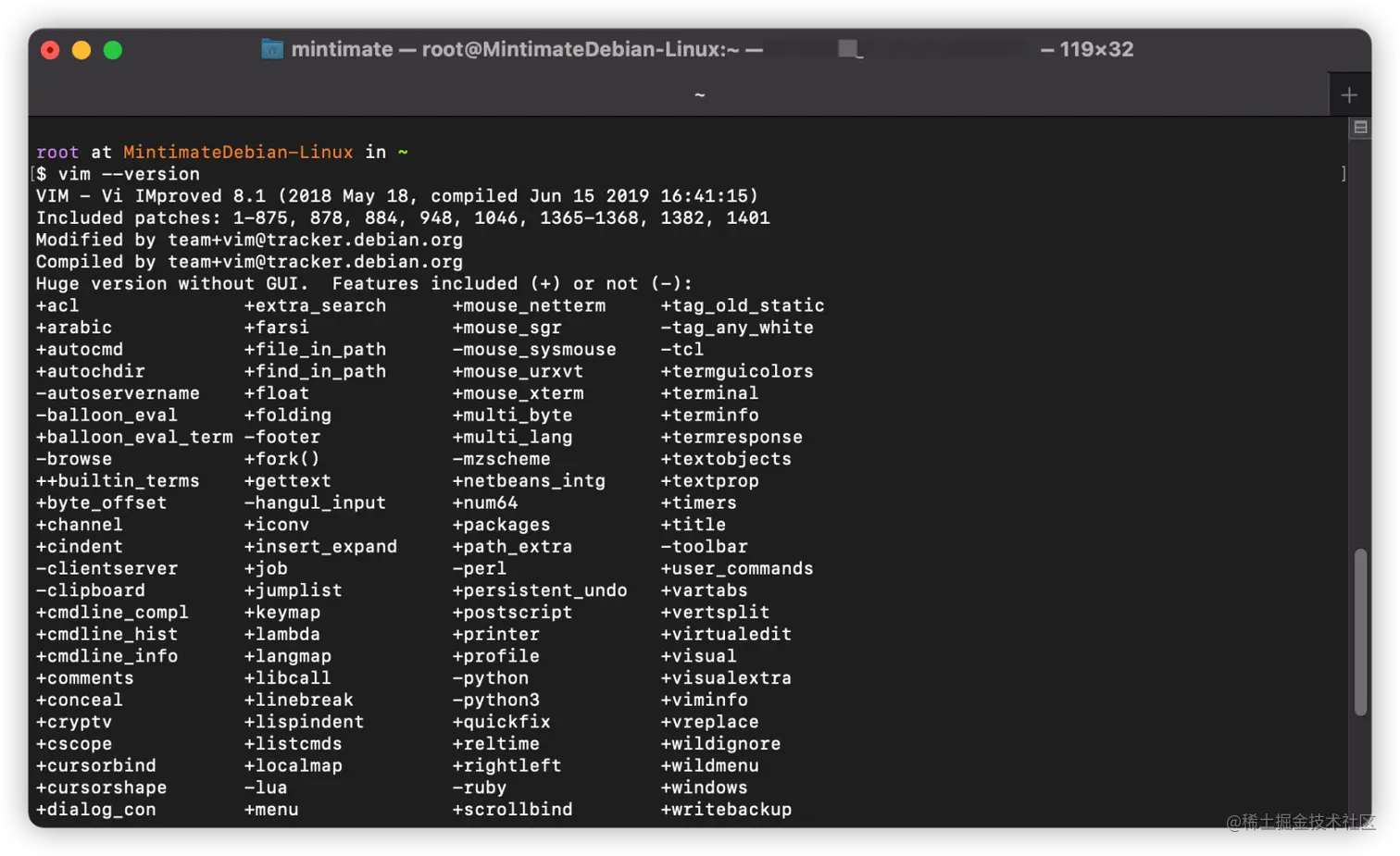
Task: Click the '-ruby' feature entry
Action: [x=480, y=788]
